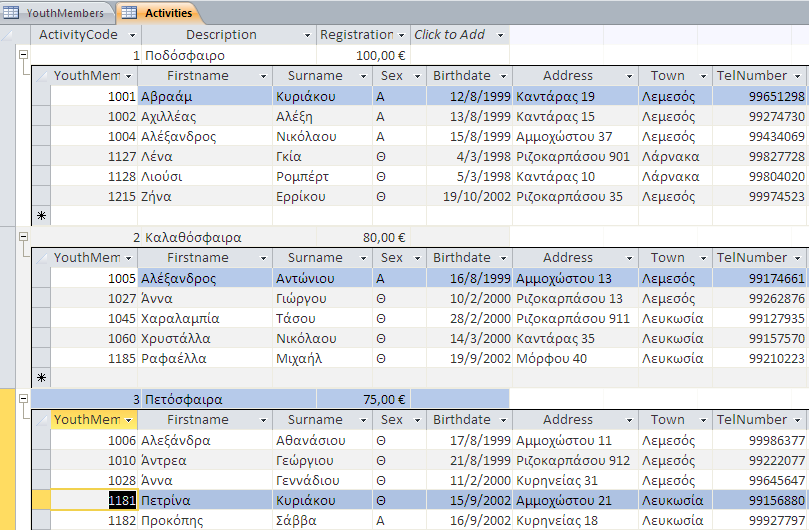Open Birthdate dropdown in Καλαθόσφαιρα subtable
Screen dimensions: 809x530
pyautogui.click(x=504, y=258)
